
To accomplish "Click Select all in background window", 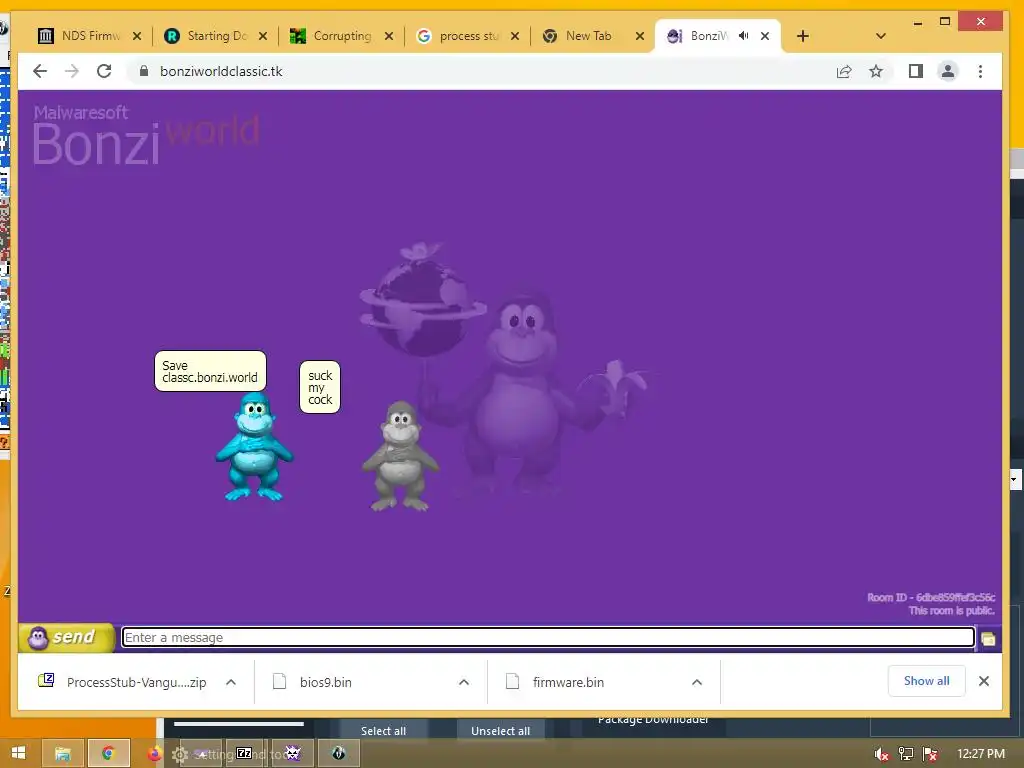I will (383, 730).
